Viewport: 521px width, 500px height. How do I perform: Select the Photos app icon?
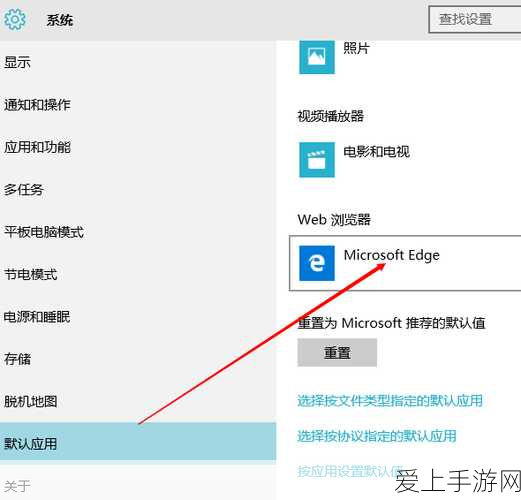[x=317, y=57]
